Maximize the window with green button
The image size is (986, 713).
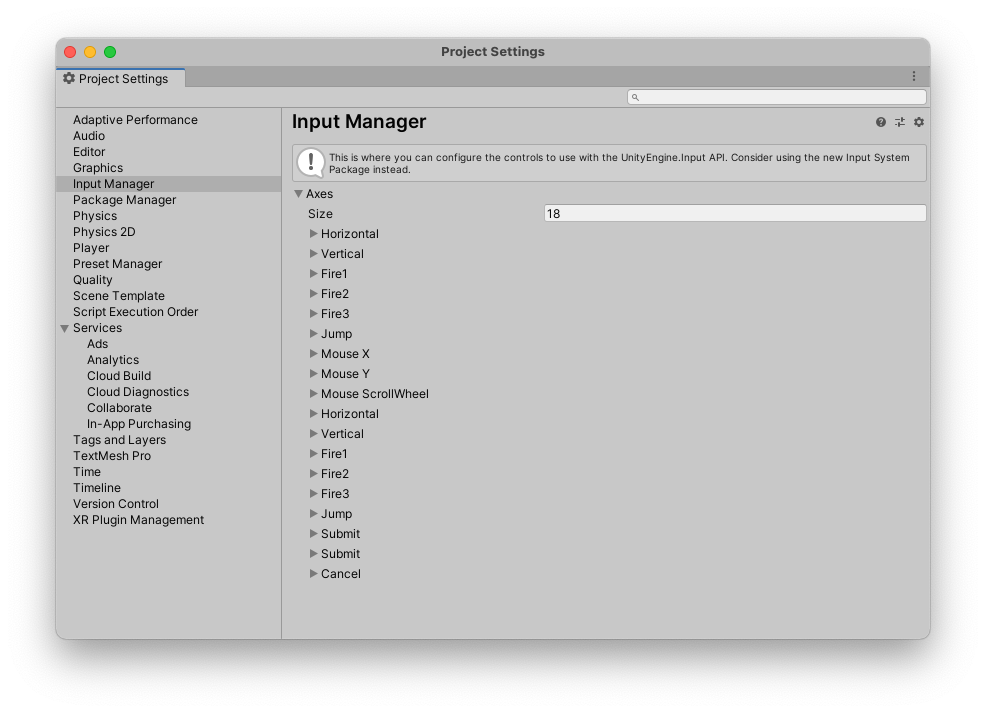click(110, 52)
